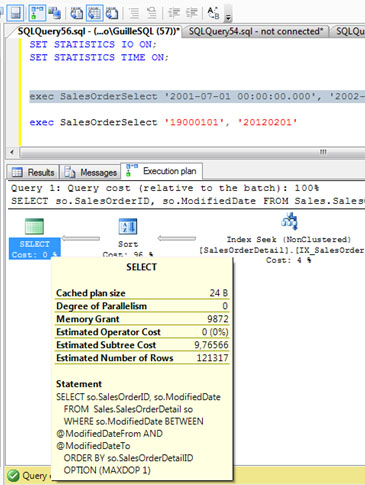Screen dimensions: 365x485
Task: Click the query editor horizontal scrollbar track
Action: 192,152
